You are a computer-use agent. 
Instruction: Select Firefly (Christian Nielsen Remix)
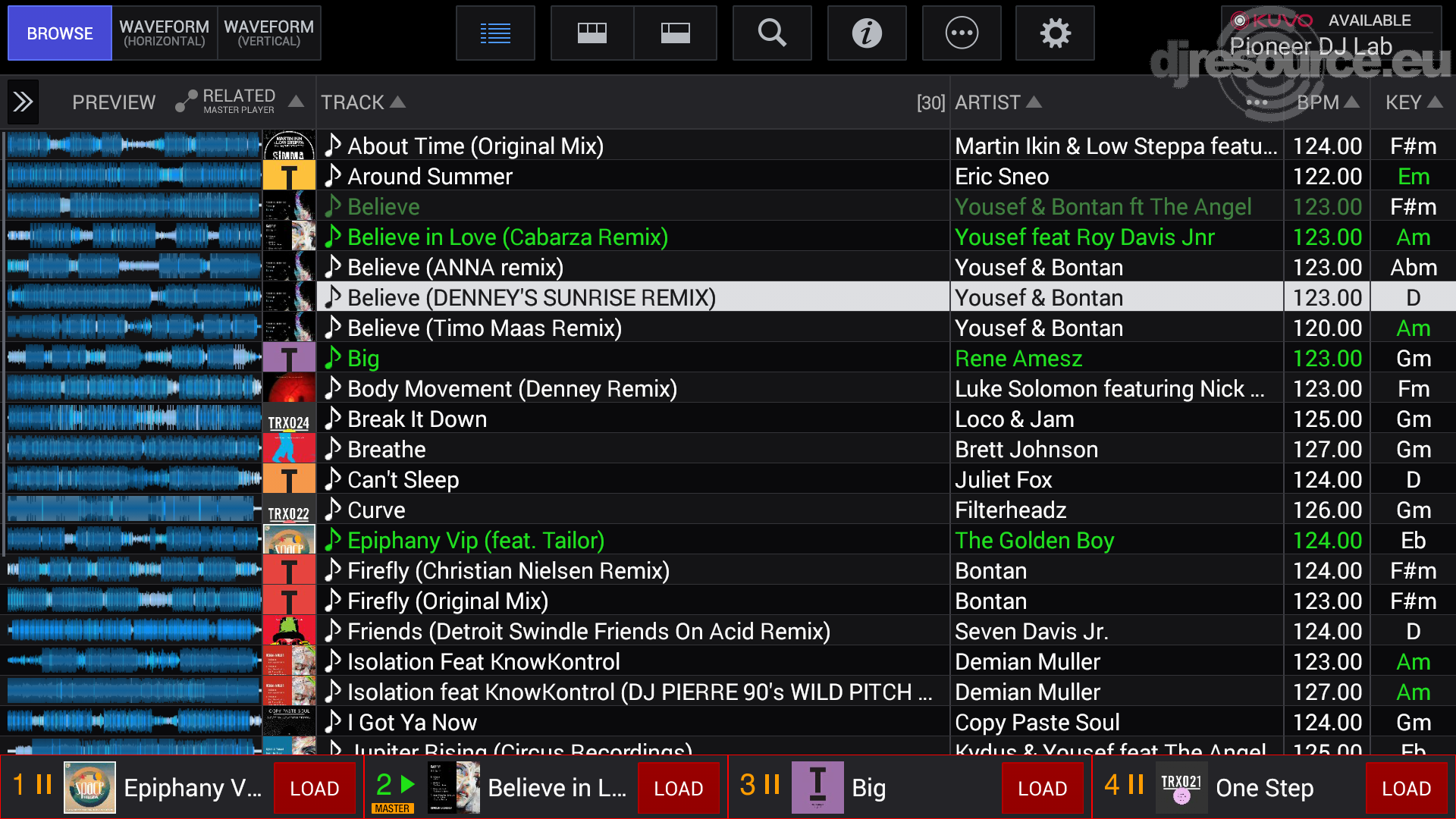pyautogui.click(x=508, y=570)
